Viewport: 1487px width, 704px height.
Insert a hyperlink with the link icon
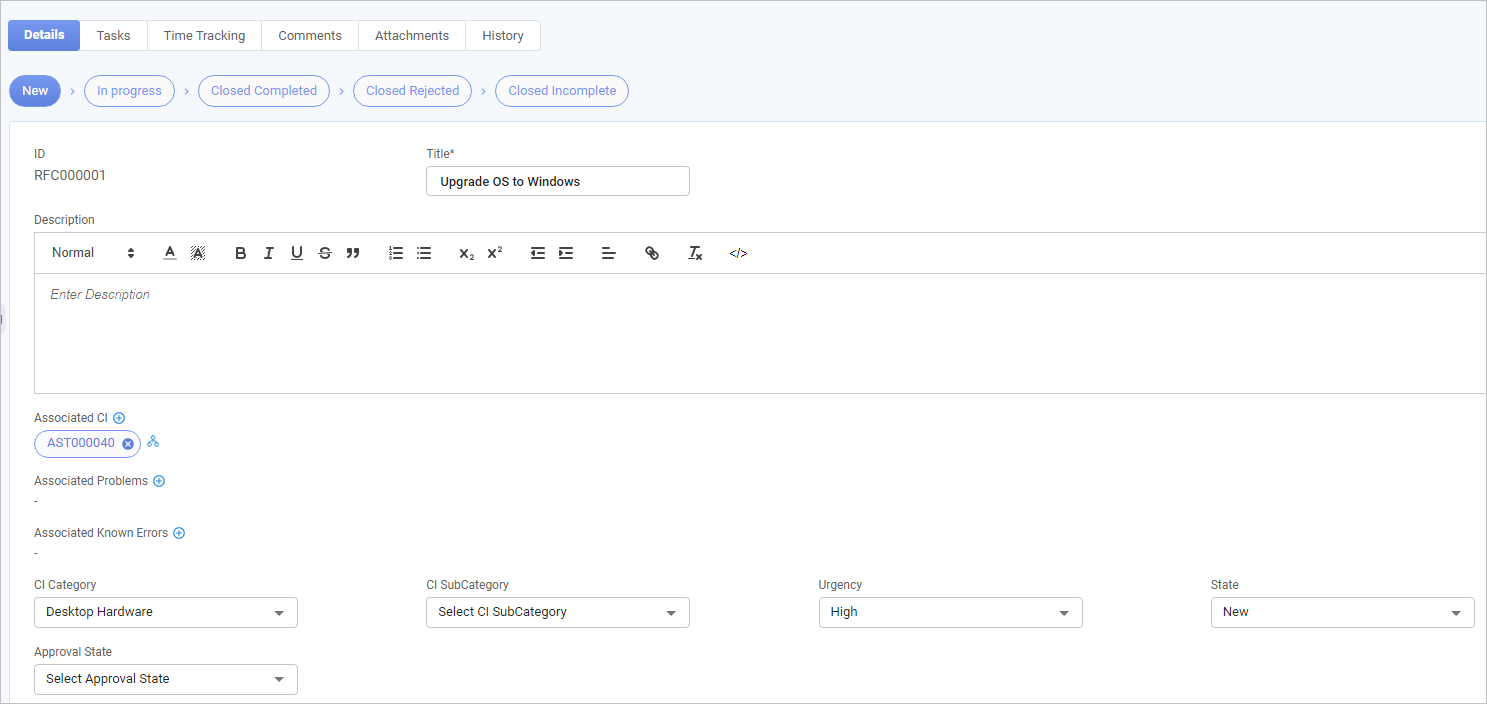click(652, 253)
